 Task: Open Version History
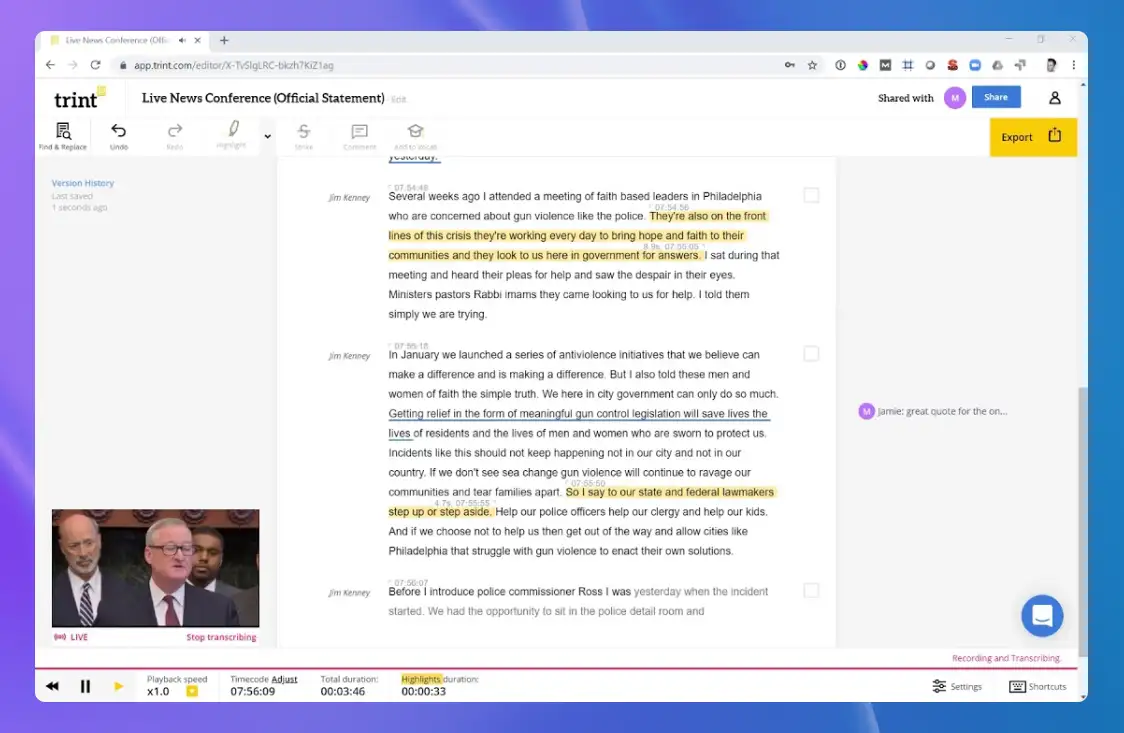pyautogui.click(x=82, y=183)
